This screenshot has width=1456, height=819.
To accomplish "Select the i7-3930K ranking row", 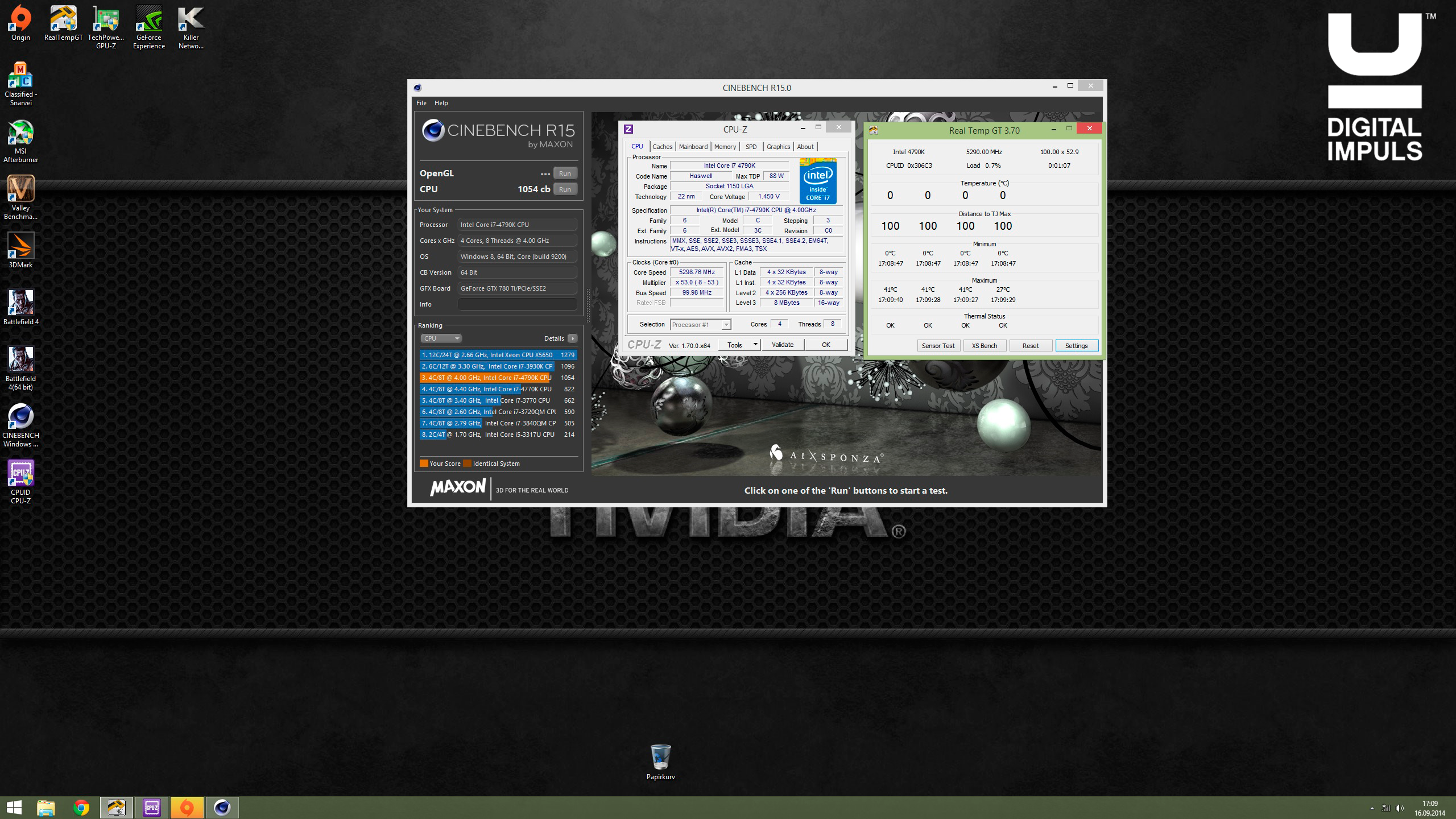I will 498,366.
